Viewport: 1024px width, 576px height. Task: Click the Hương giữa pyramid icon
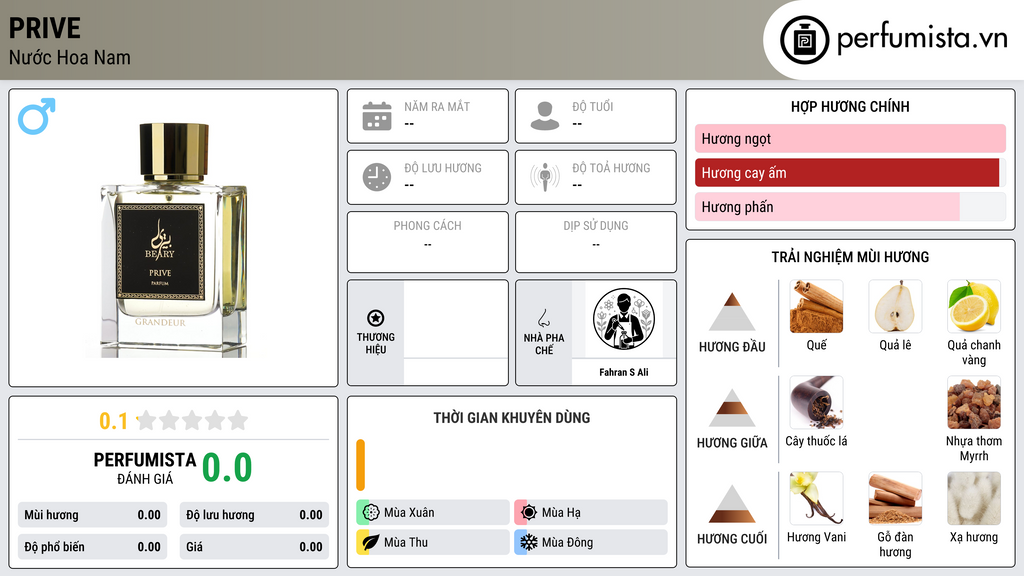click(x=732, y=408)
